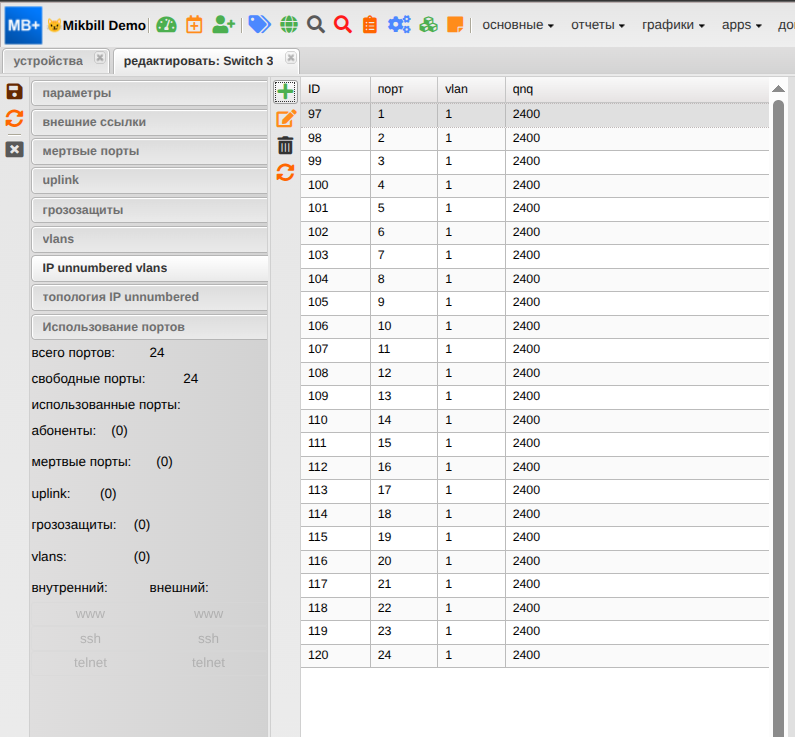Viewport: 795px width, 737px height.
Task: Select the IP unnumbered vlans section
Action: [x=150, y=268]
